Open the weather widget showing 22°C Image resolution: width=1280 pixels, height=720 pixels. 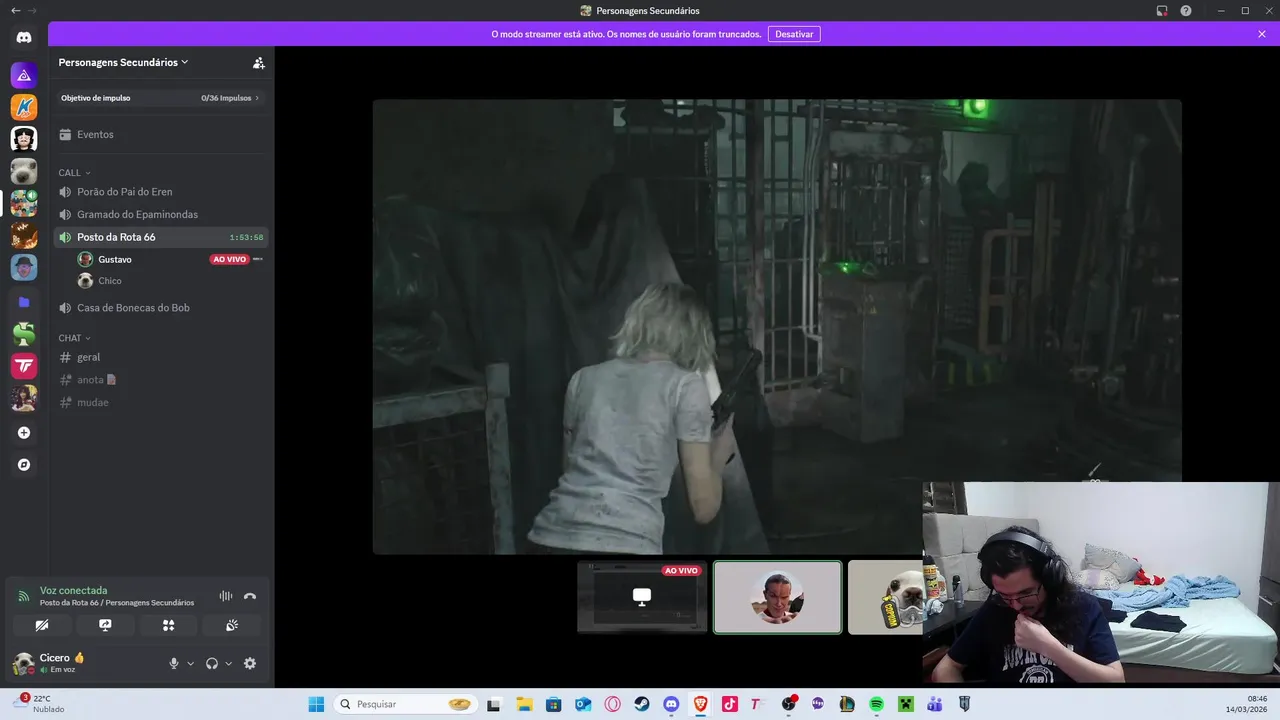[x=40, y=704]
